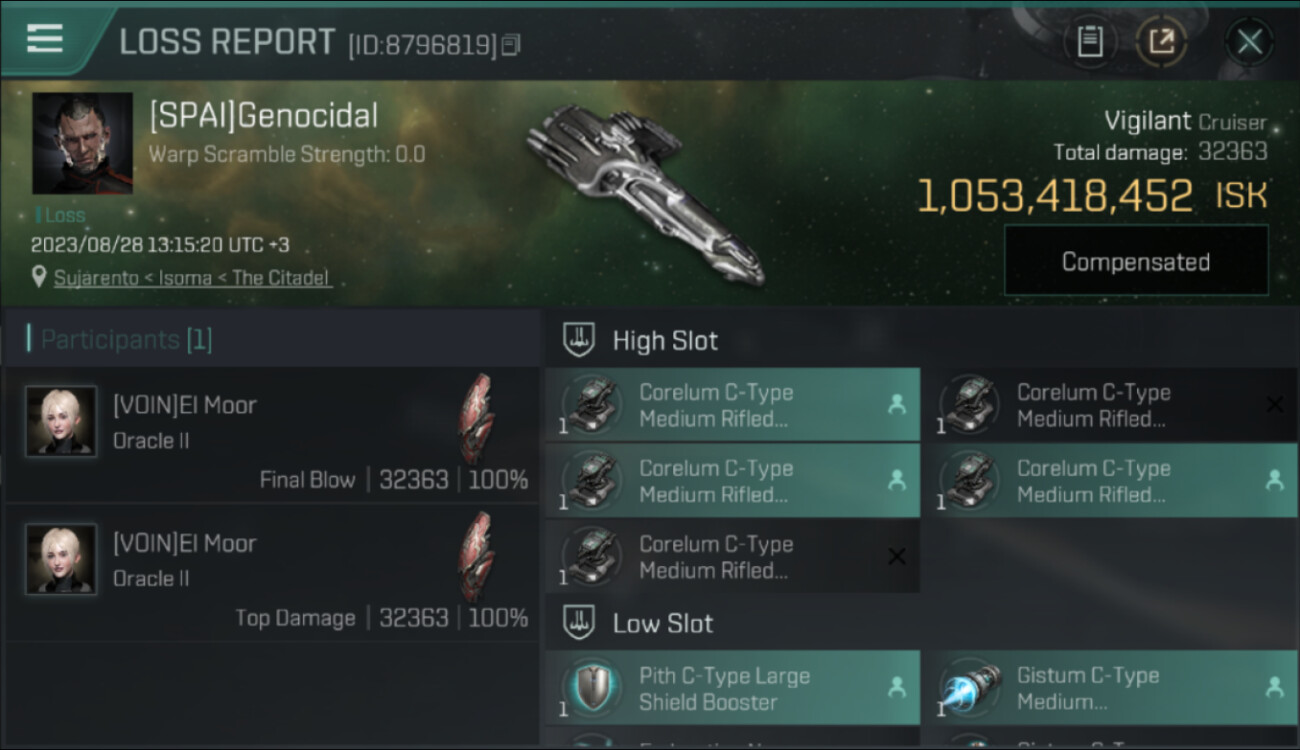Copy the loss report ID
1300x750 pixels.
[511, 45]
